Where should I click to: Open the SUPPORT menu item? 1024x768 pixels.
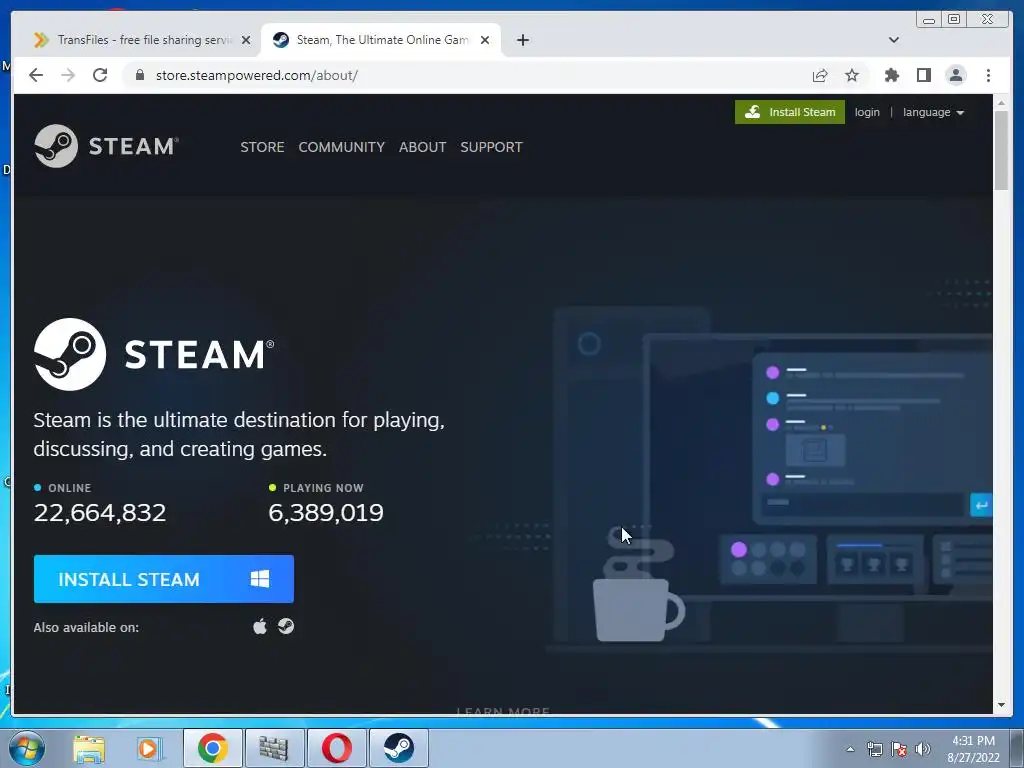(x=491, y=147)
